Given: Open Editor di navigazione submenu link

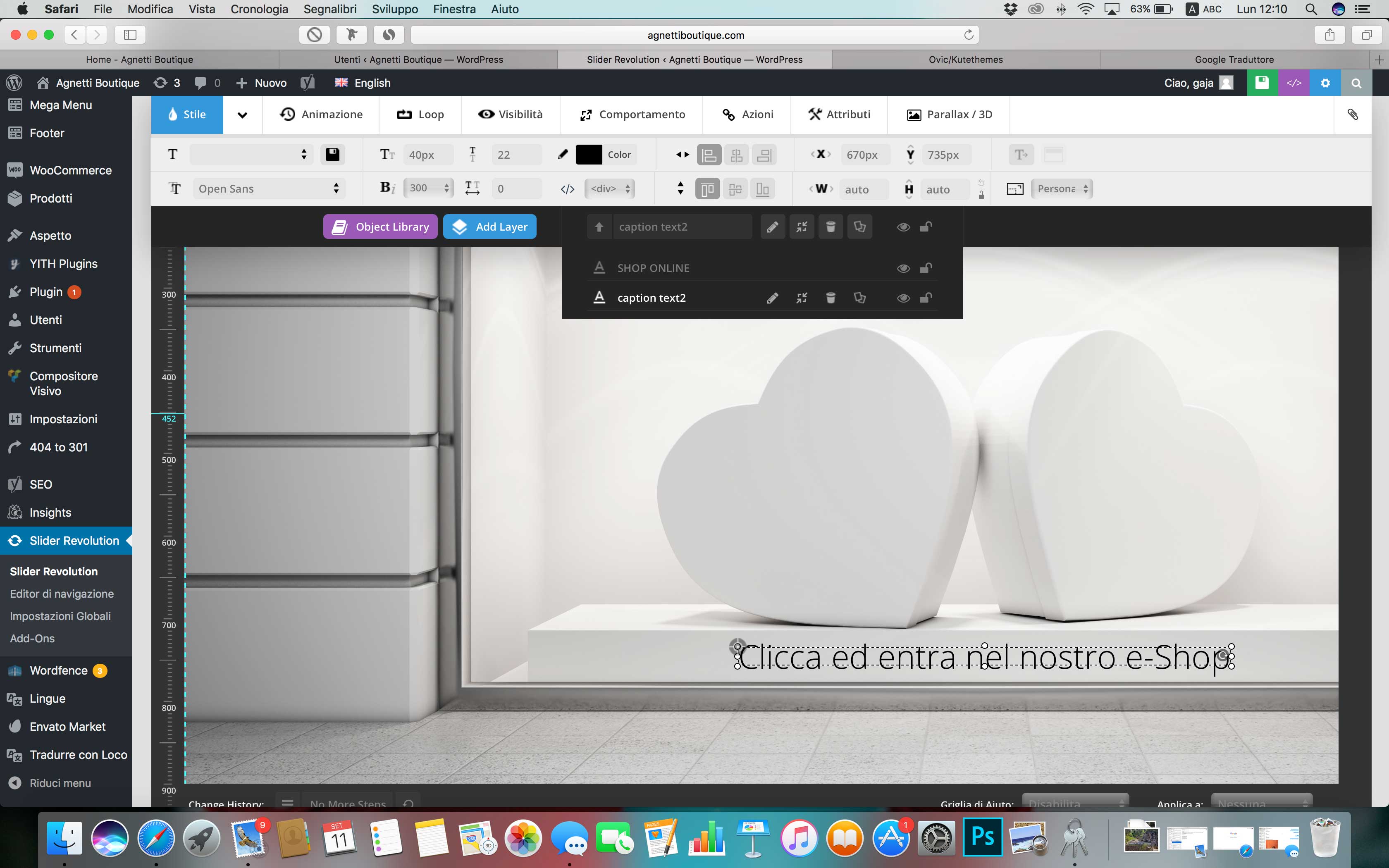Looking at the screenshot, I should tap(62, 594).
